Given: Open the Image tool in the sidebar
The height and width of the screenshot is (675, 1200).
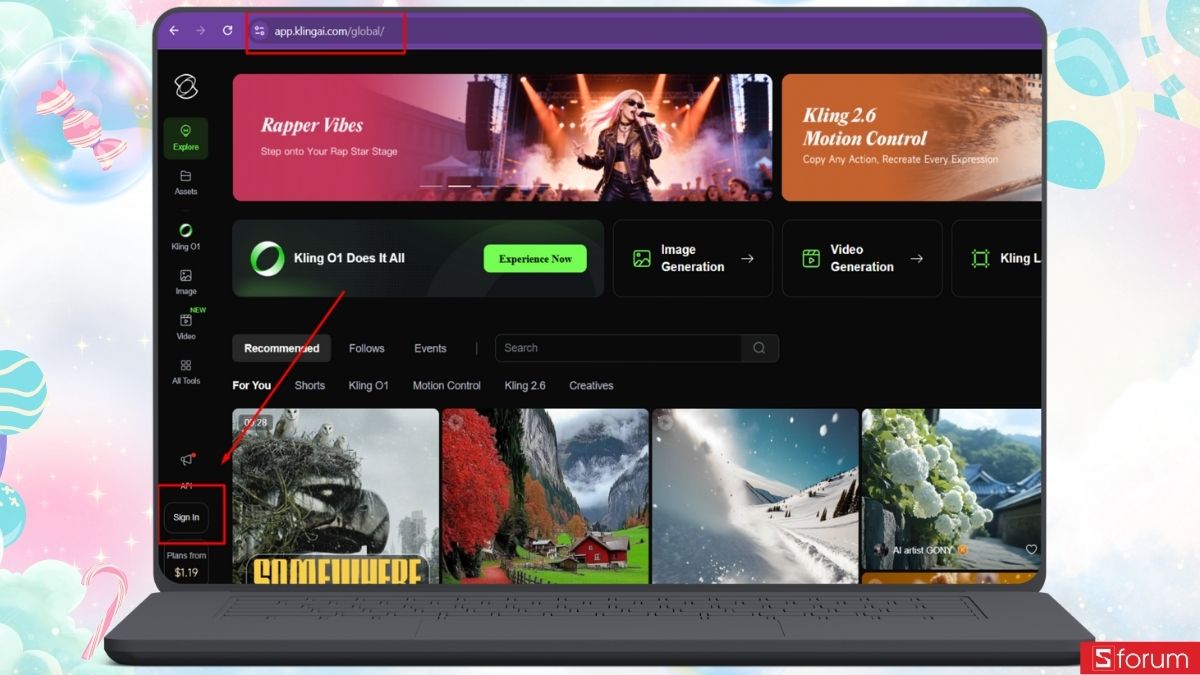Looking at the screenshot, I should coord(186,282).
